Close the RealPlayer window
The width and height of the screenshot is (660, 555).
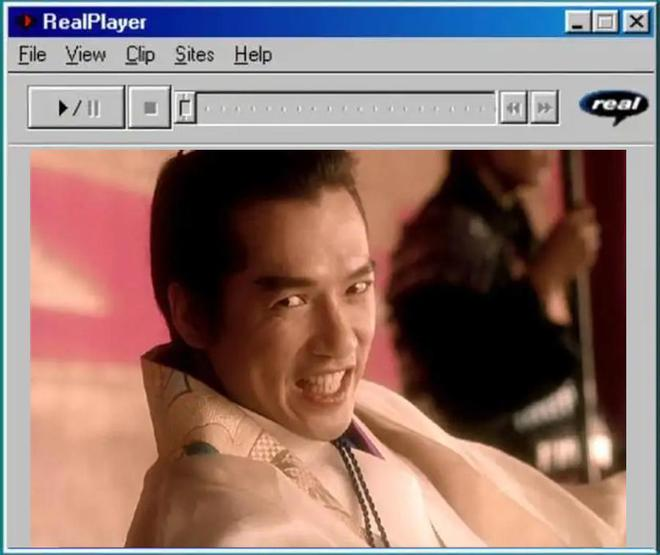[636, 21]
